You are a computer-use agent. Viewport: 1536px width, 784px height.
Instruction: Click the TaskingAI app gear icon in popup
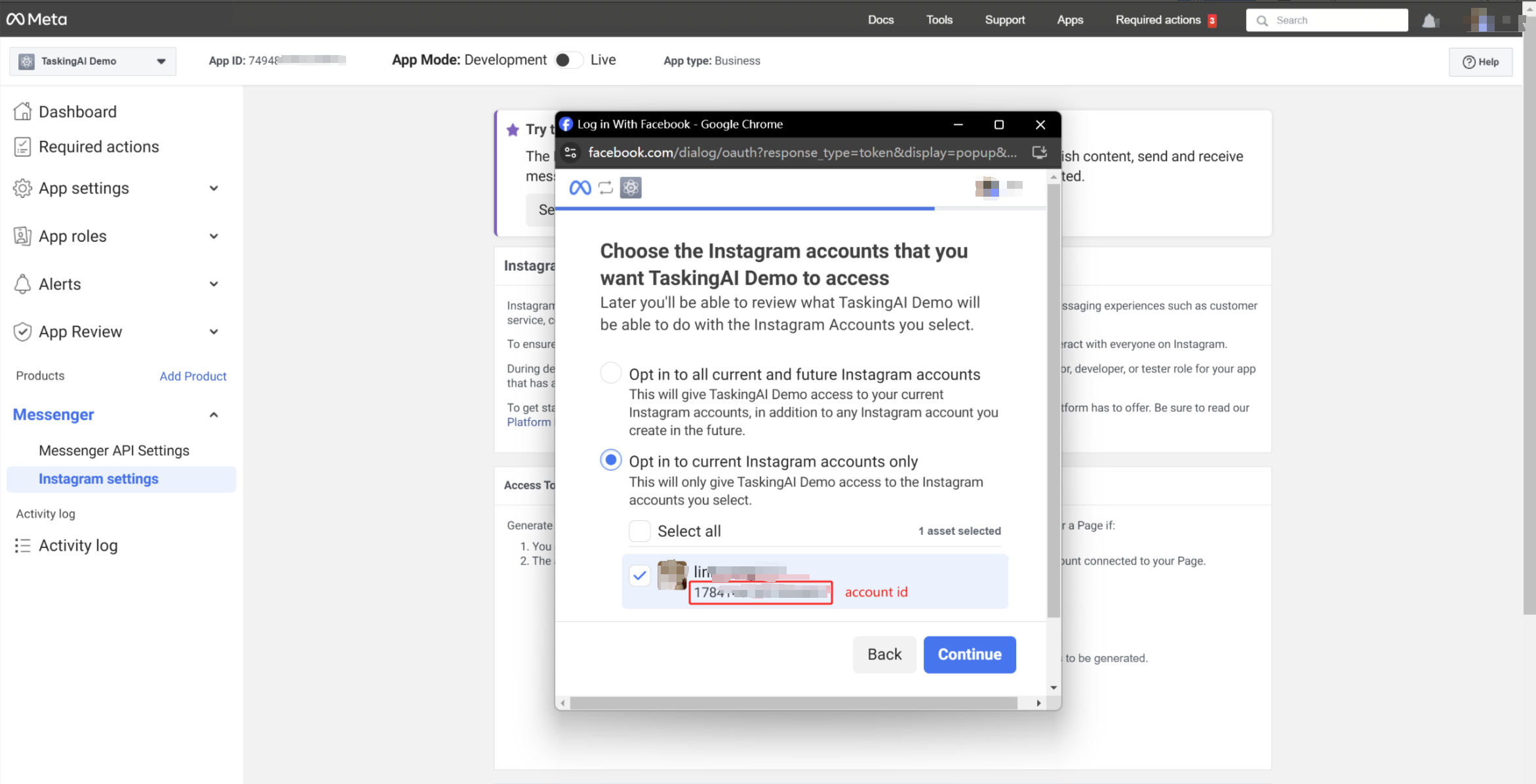click(x=631, y=188)
